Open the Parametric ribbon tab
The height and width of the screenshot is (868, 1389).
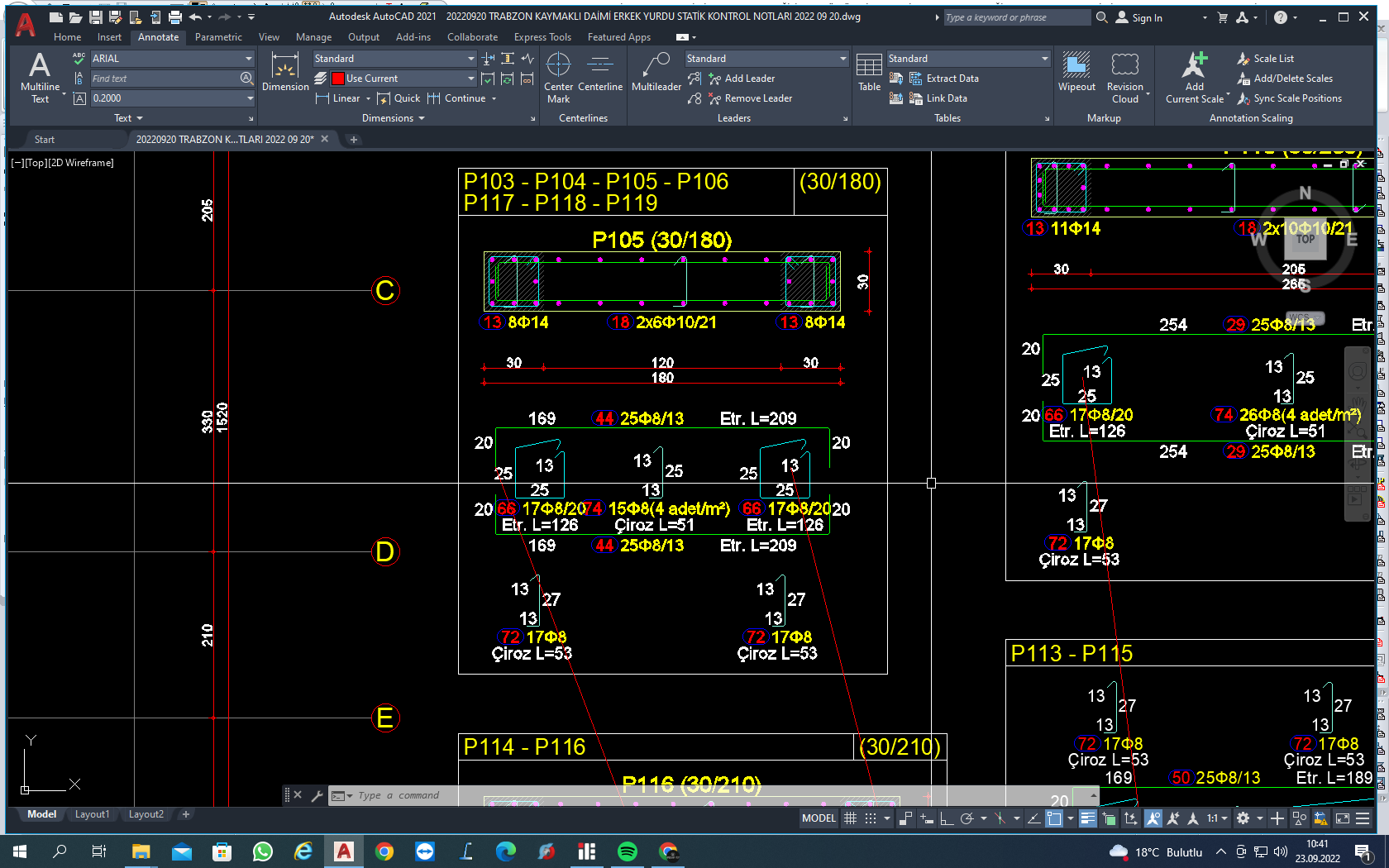click(218, 37)
